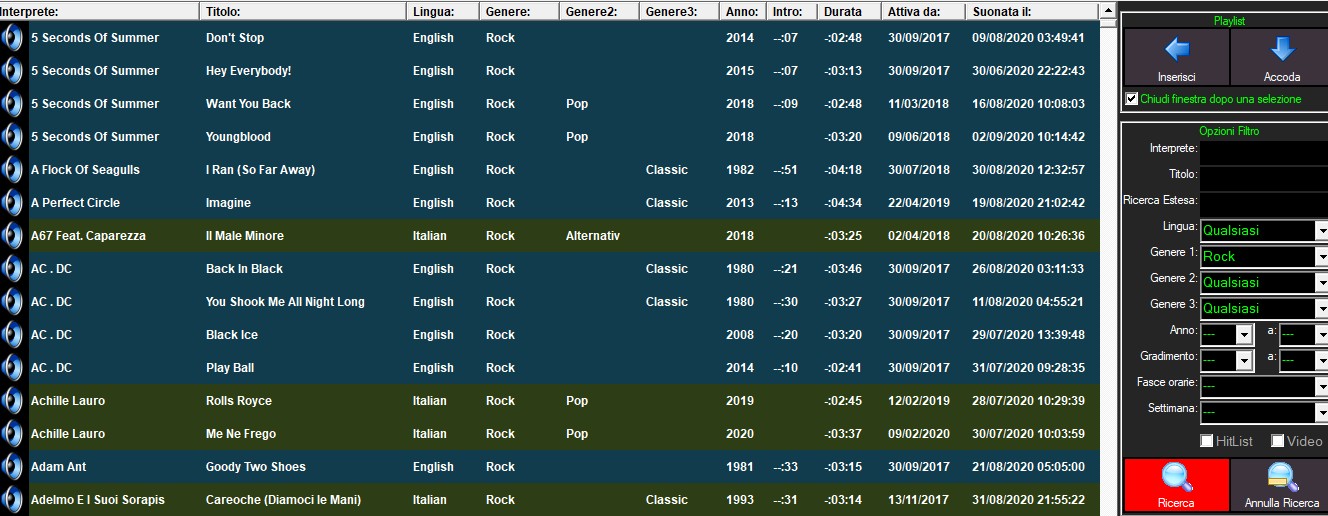
Task: Click the Genere column header
Action: (519, 11)
